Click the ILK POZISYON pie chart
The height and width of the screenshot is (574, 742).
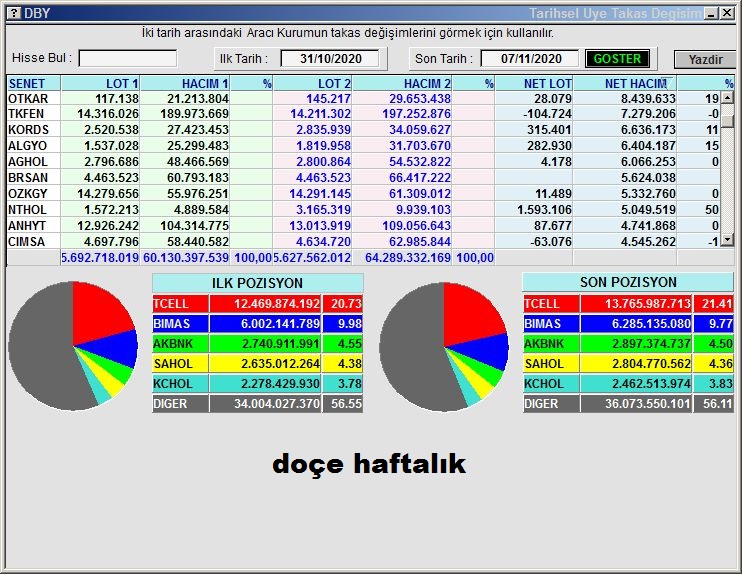[73, 343]
